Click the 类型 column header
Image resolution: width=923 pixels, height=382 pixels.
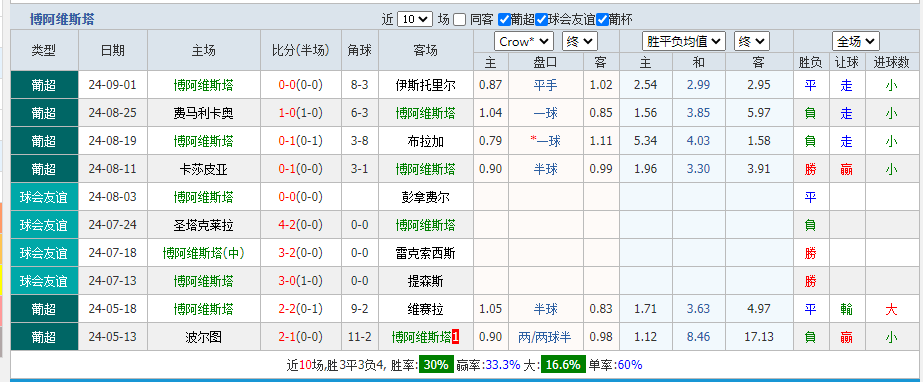pos(44,51)
